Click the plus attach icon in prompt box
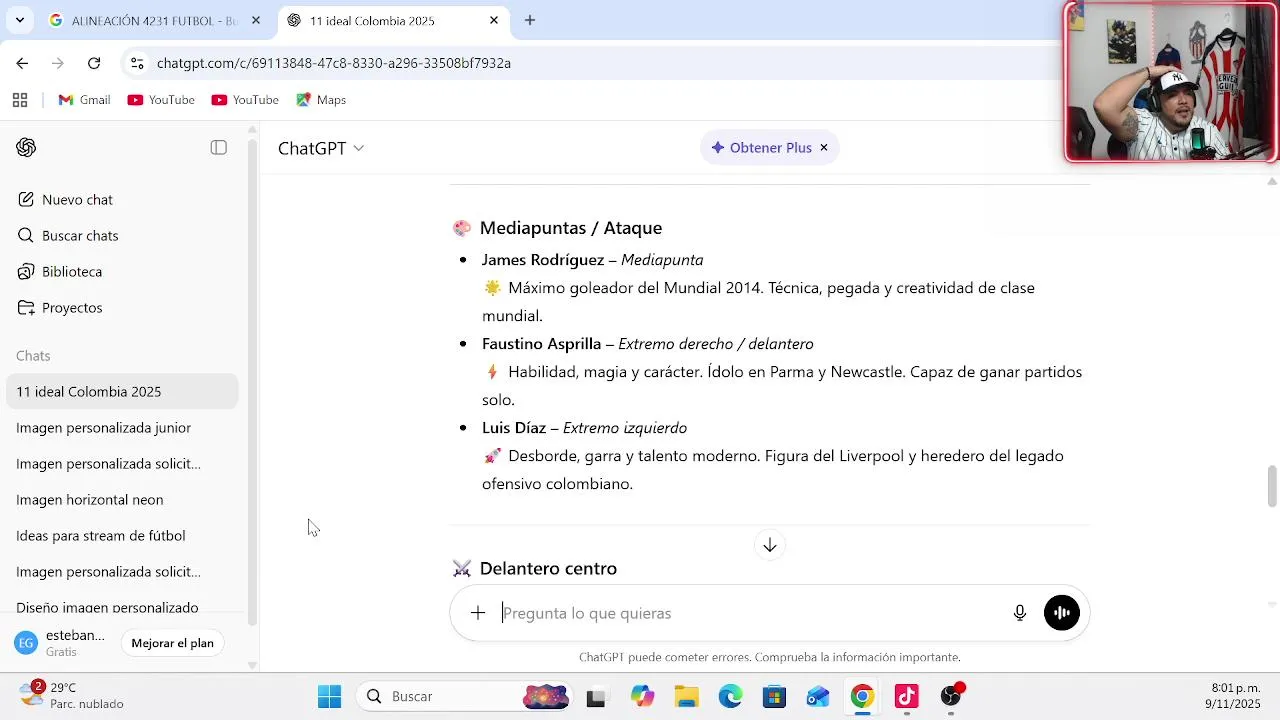This screenshot has height=720, width=1280. [x=478, y=613]
